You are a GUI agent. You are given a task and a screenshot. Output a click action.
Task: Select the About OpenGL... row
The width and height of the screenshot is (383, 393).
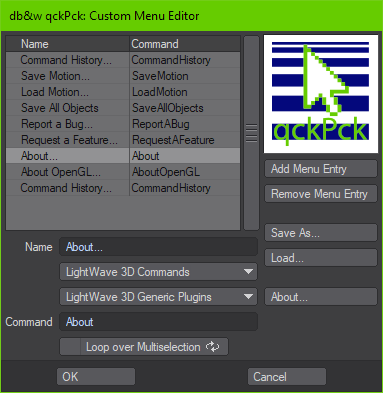tap(123, 172)
